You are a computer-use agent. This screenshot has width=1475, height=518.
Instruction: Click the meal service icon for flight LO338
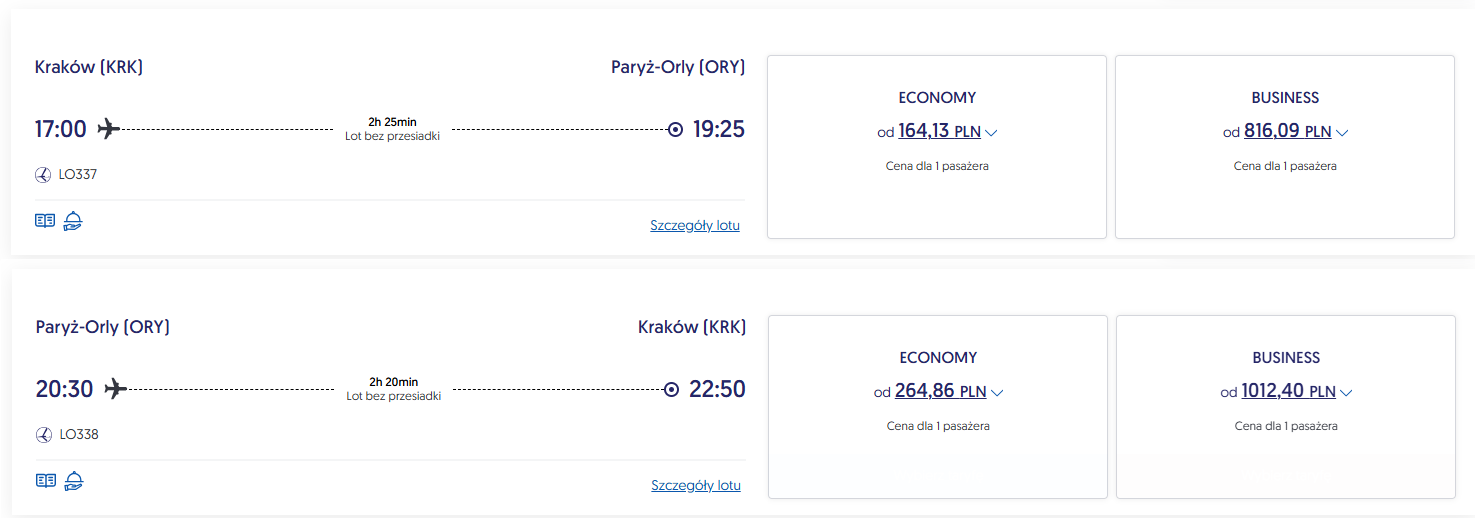[73, 481]
